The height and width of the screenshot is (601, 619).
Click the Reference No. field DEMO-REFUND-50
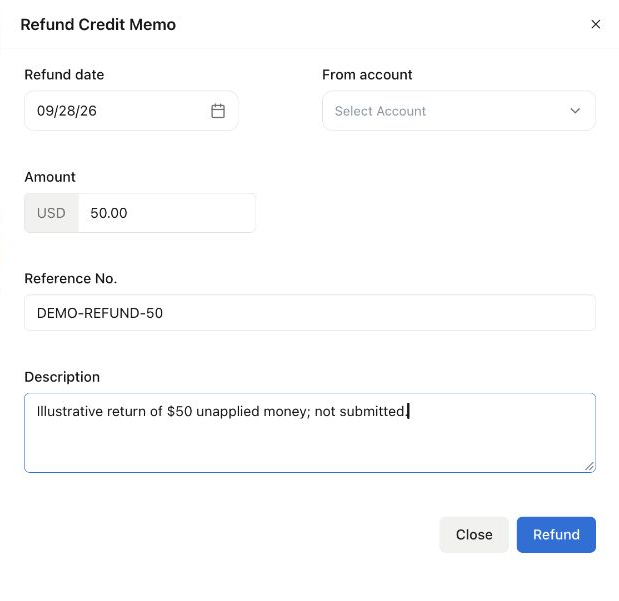point(310,313)
